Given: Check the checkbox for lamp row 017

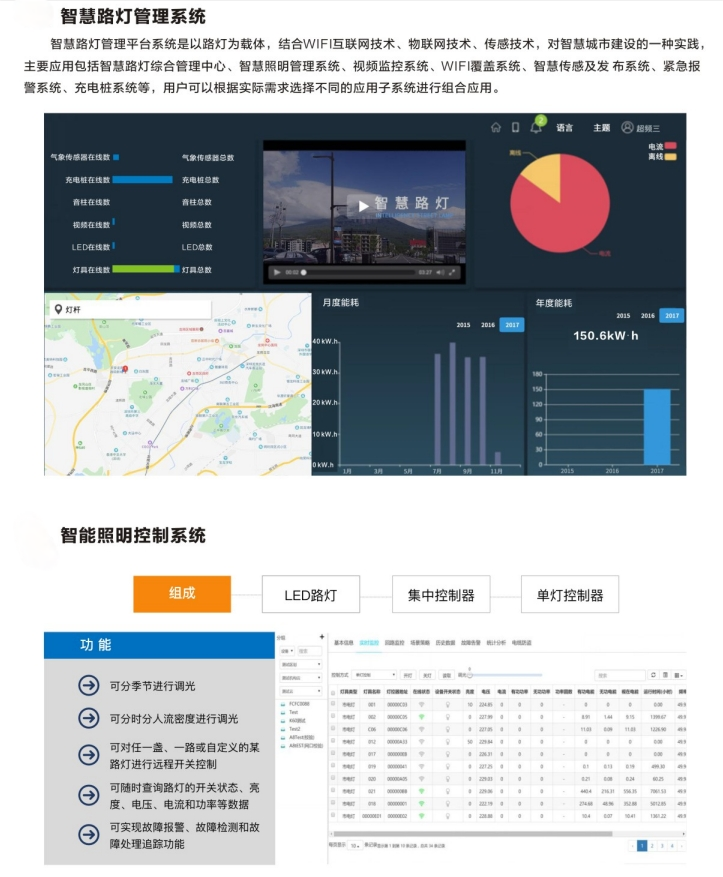Looking at the screenshot, I should [333, 753].
